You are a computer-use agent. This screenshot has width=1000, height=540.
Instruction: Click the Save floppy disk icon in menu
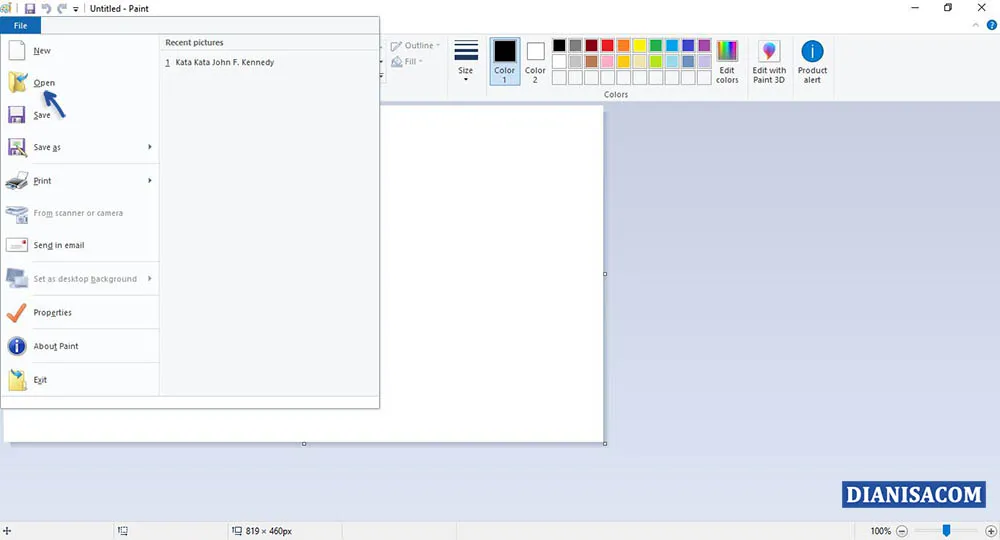tap(17, 115)
